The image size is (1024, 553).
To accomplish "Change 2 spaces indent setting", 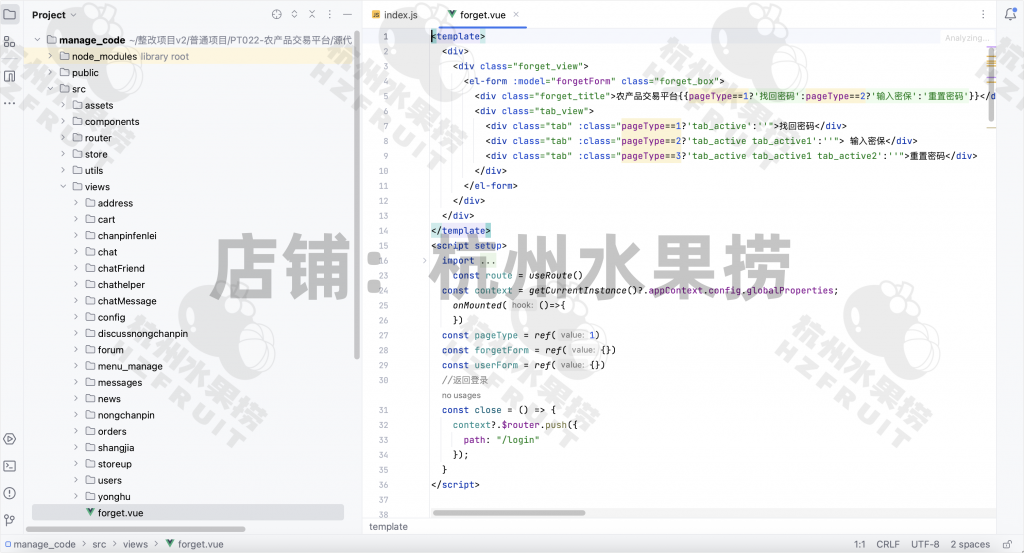I will tap(970, 544).
